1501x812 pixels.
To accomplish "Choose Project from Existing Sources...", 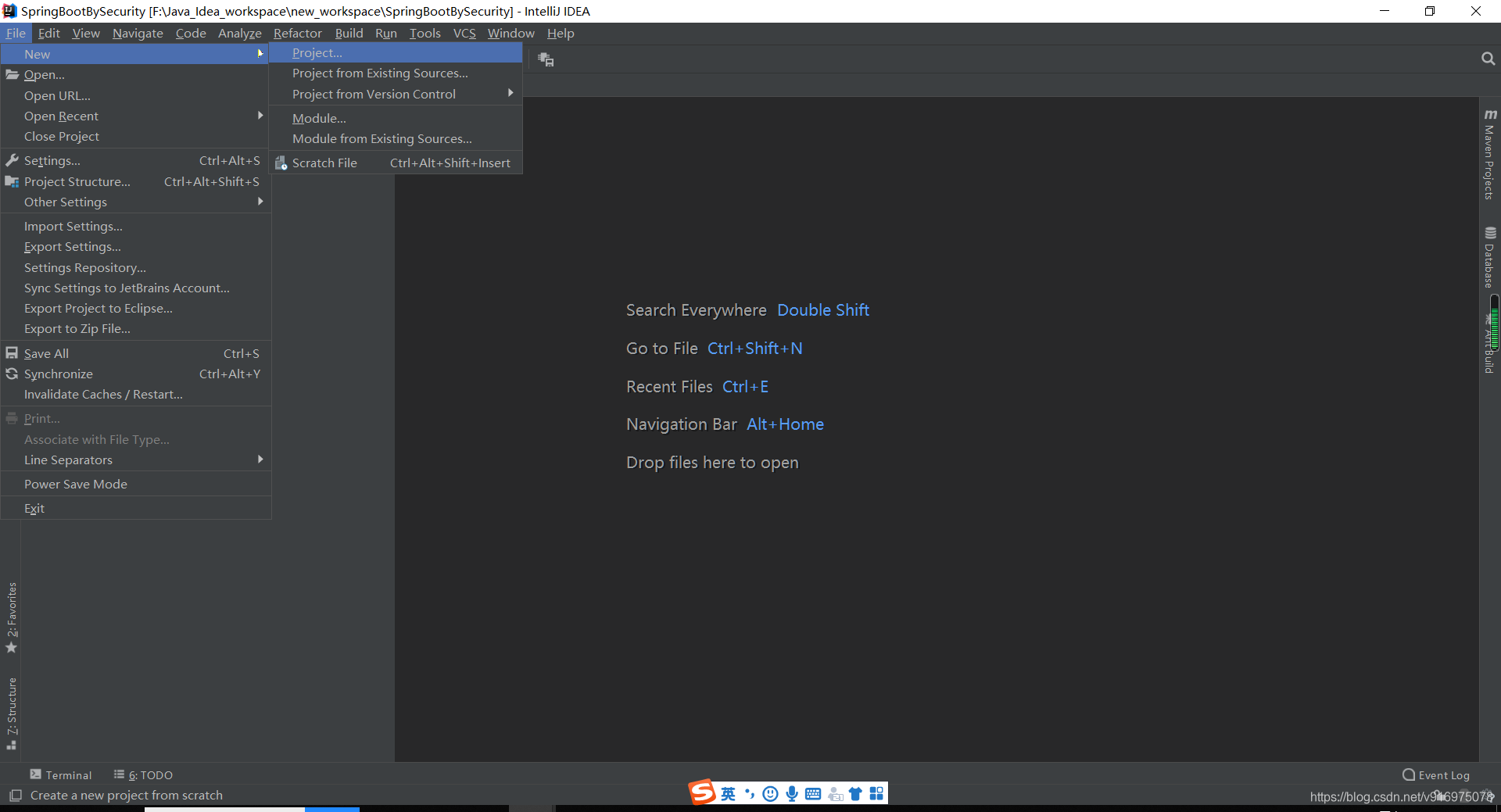I will coord(396,73).
